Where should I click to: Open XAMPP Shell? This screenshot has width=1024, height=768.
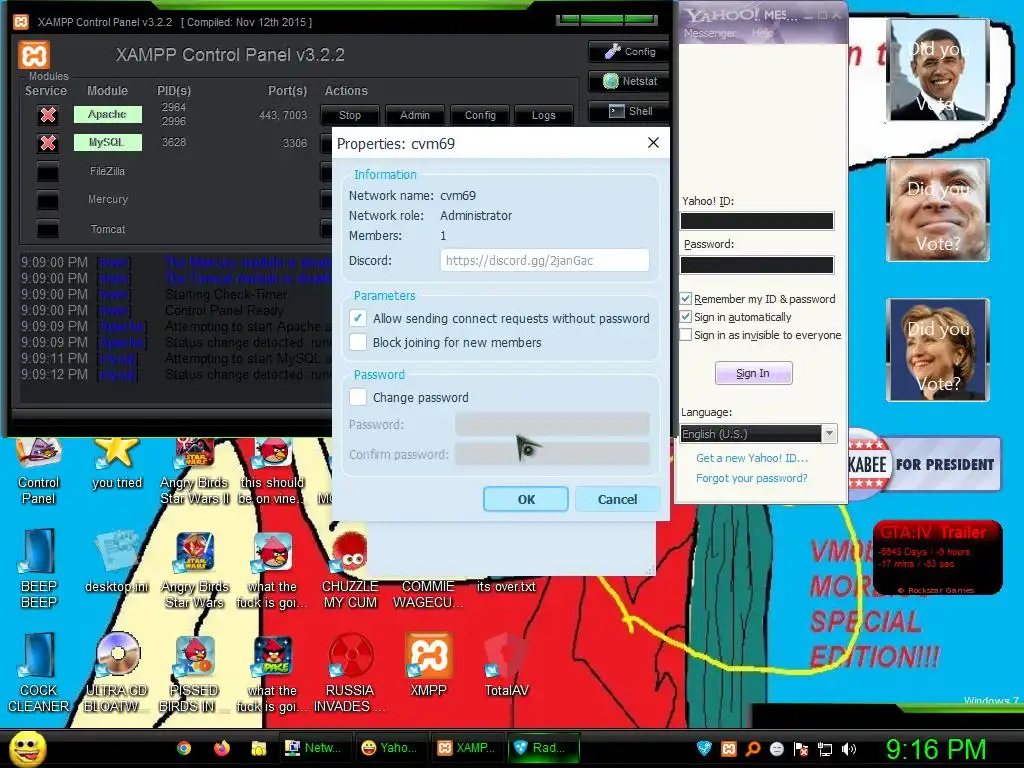[630, 111]
